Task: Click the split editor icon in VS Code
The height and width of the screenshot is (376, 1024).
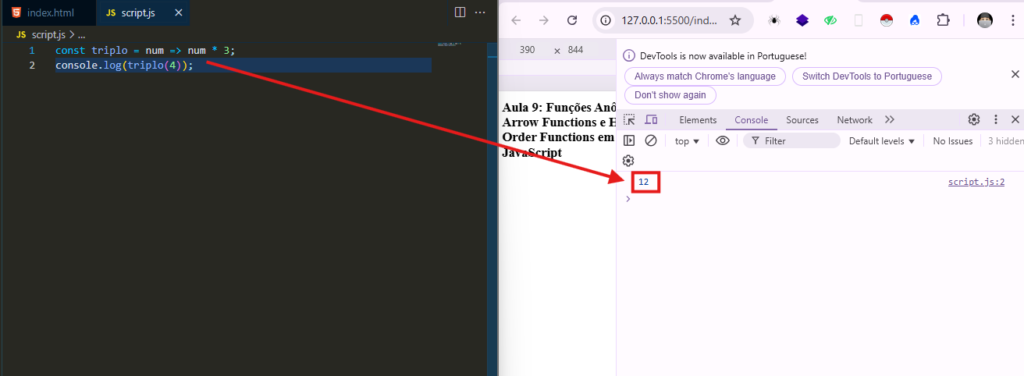Action: 460,12
